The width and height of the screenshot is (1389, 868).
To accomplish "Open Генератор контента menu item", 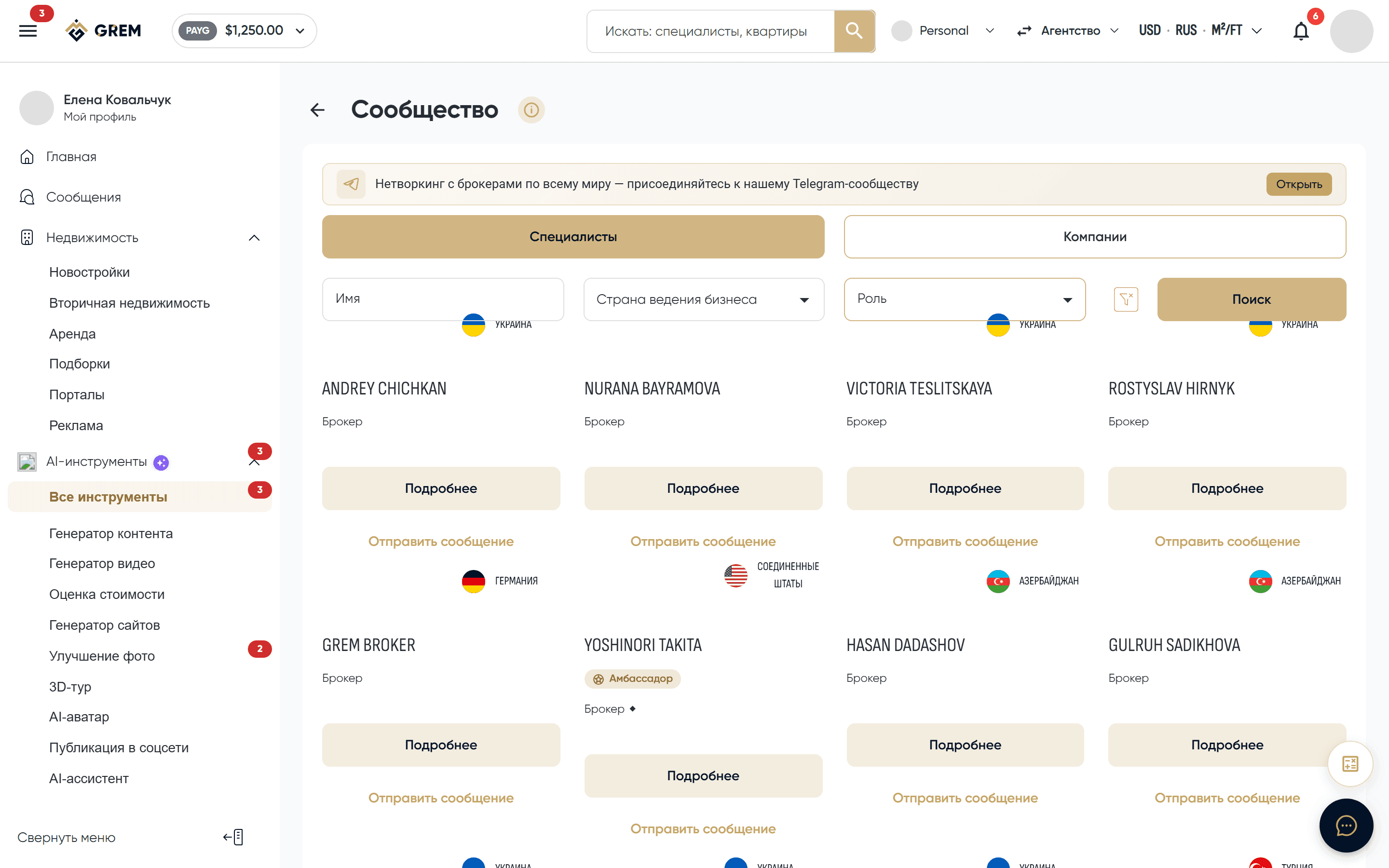I will tap(111, 533).
